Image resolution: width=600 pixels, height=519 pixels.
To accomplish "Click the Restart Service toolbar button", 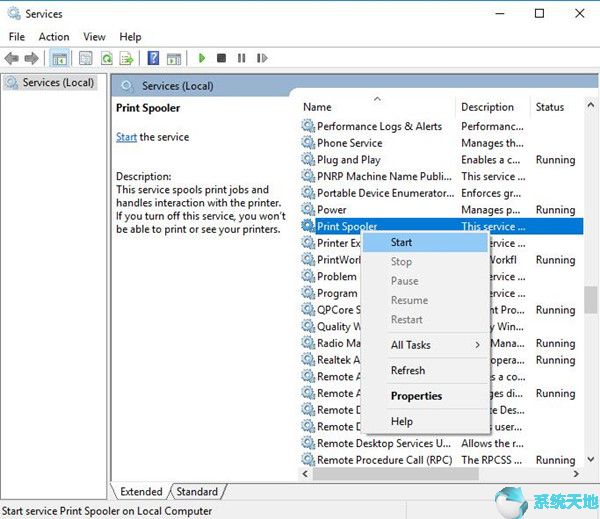I will (262, 58).
